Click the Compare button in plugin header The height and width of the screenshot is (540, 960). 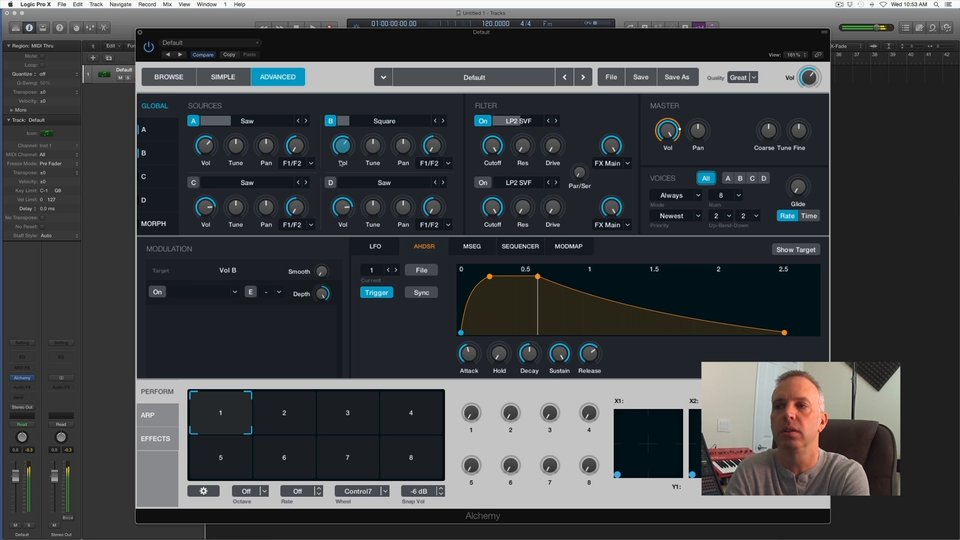(x=203, y=54)
